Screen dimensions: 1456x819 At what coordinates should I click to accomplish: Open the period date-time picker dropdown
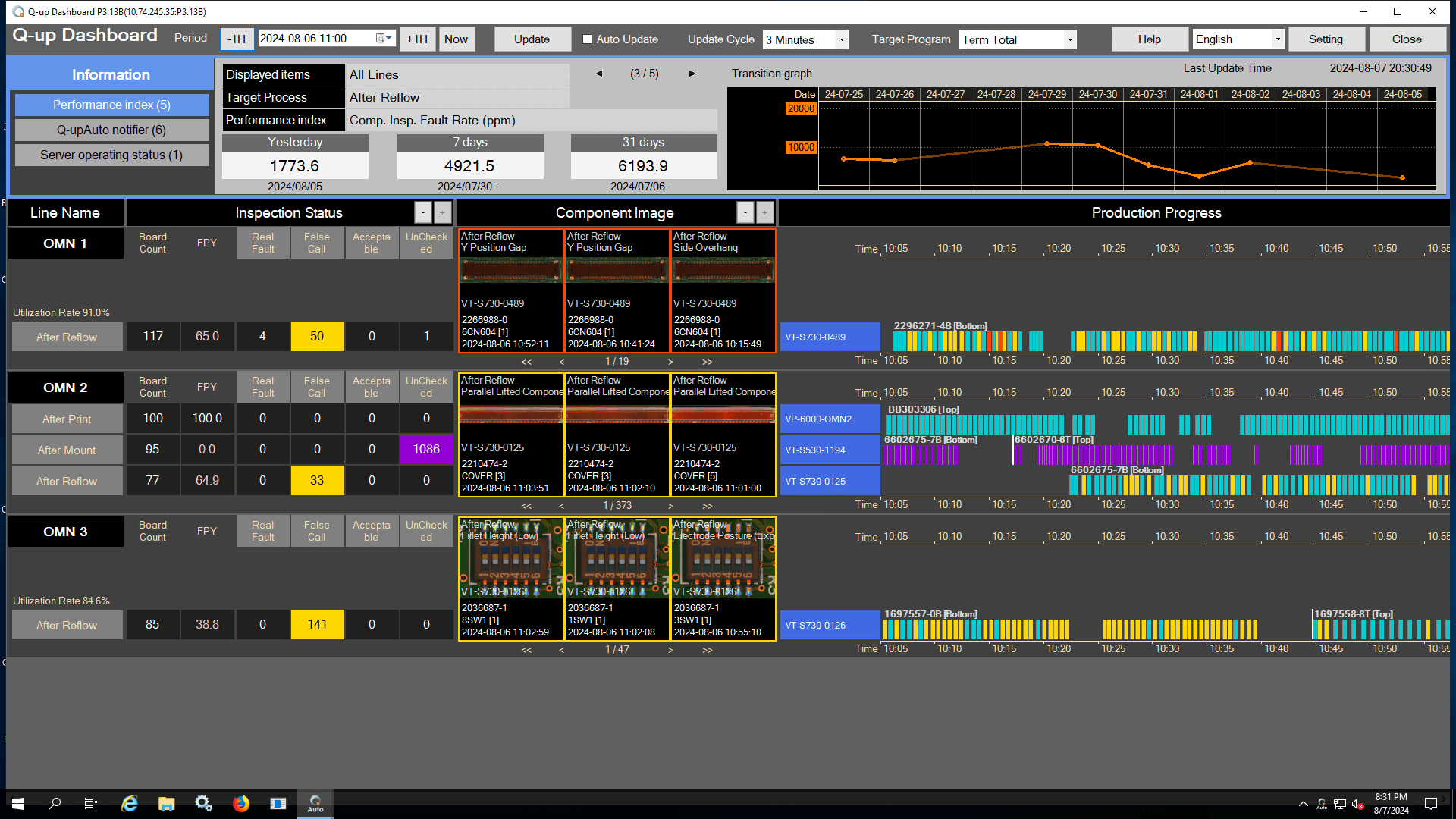tap(385, 39)
